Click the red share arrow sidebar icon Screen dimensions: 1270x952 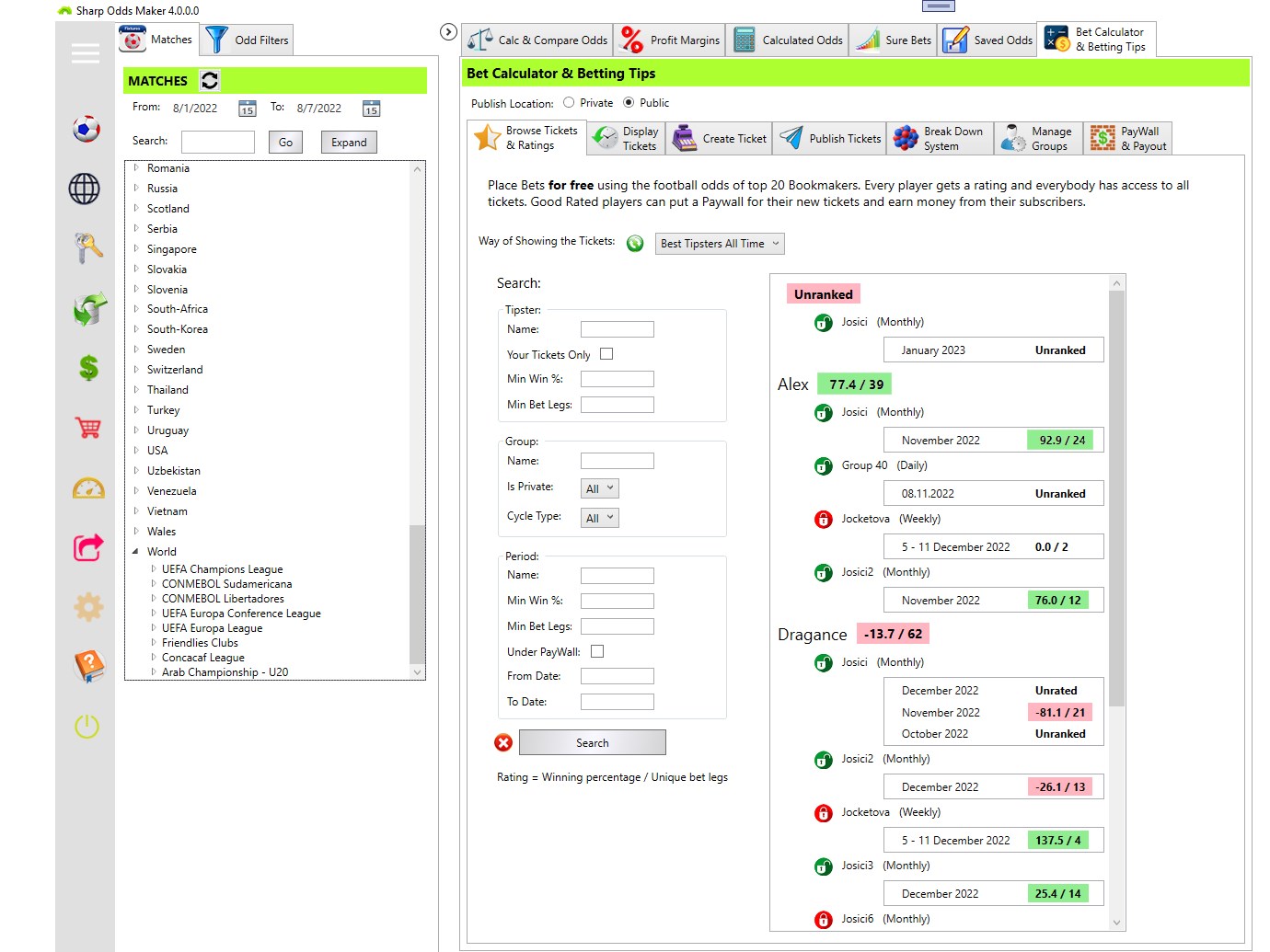pos(88,547)
